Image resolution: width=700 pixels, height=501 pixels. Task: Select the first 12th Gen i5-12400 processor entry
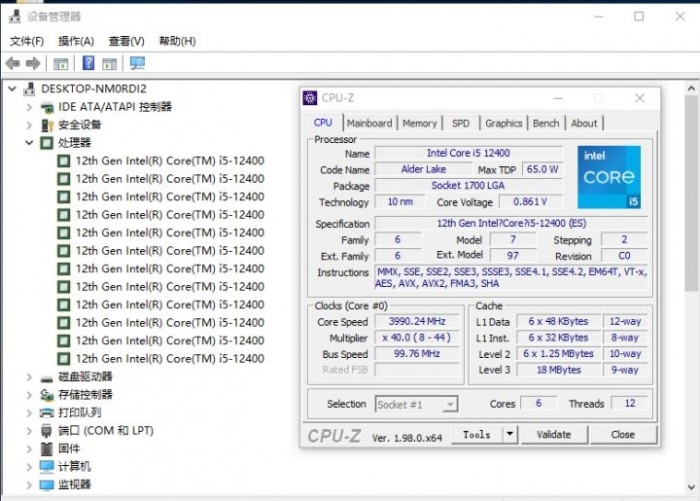pyautogui.click(x=170, y=161)
